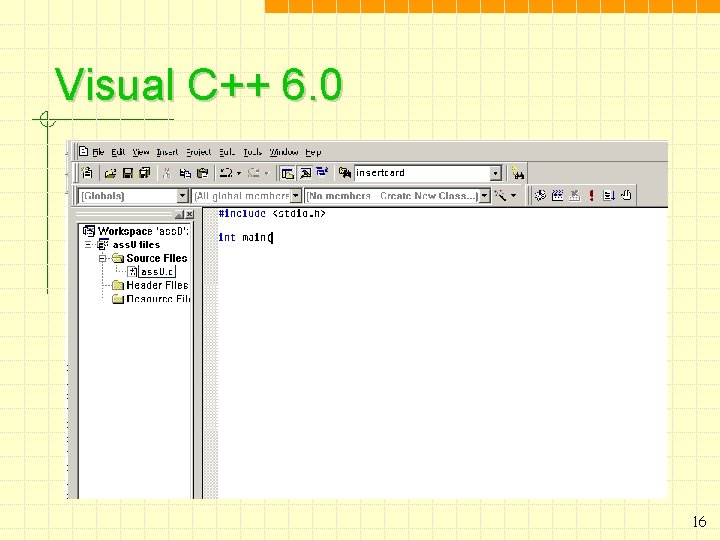Click the Source Files folder icon
The height and width of the screenshot is (540, 720).
118,258
